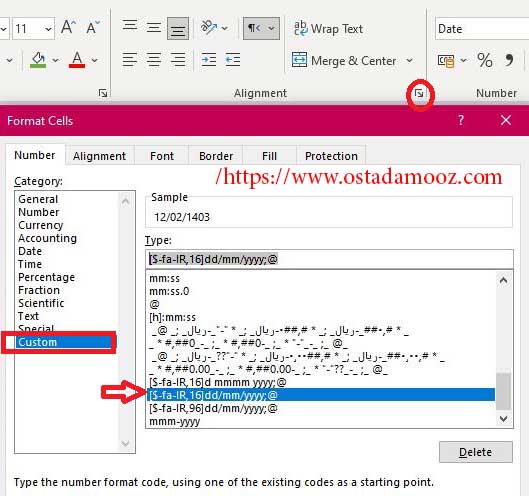This screenshot has width=529, height=496.
Task: Select Time category
Action: pos(30,264)
